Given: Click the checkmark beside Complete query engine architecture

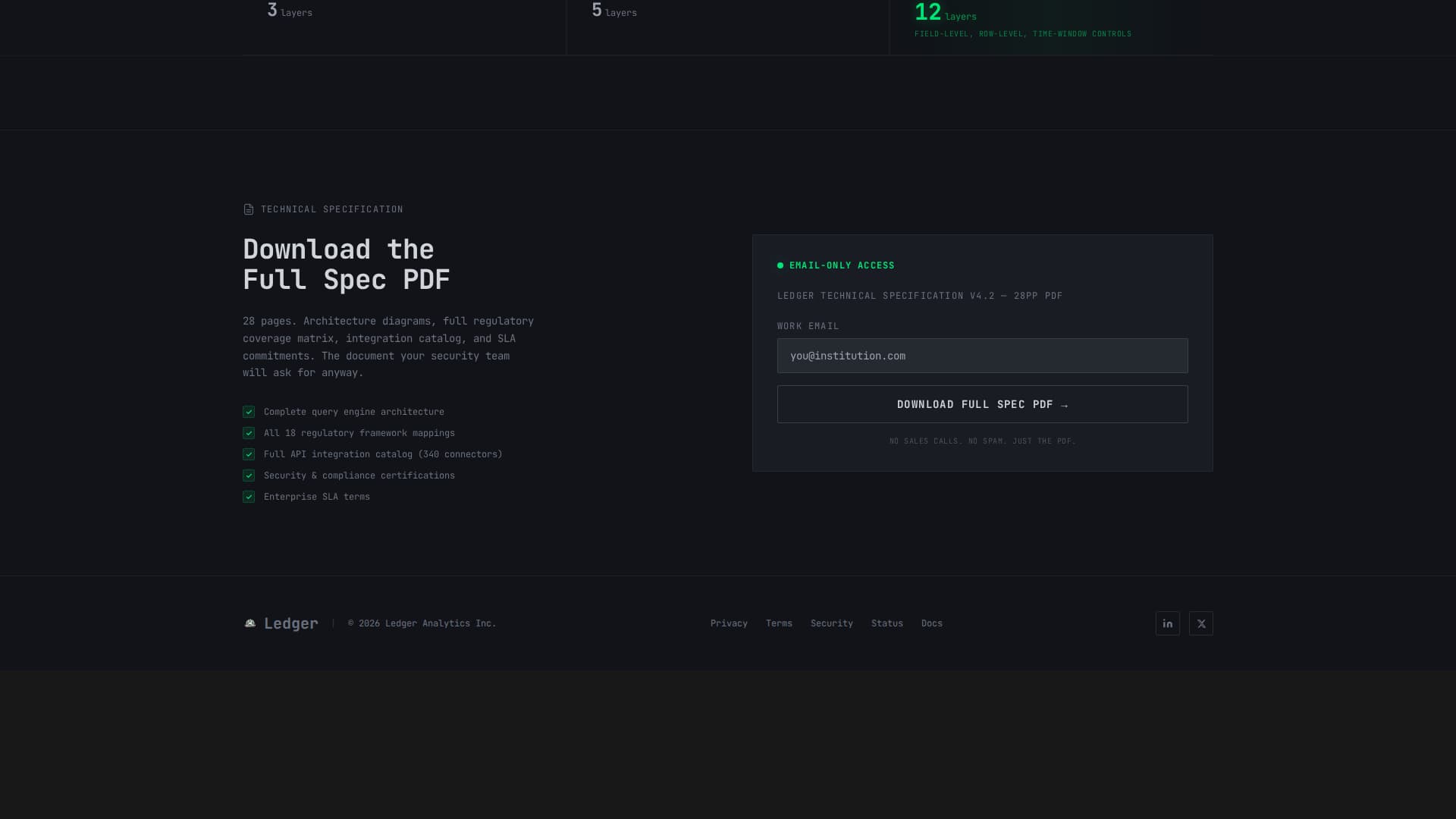Looking at the screenshot, I should click(x=249, y=412).
